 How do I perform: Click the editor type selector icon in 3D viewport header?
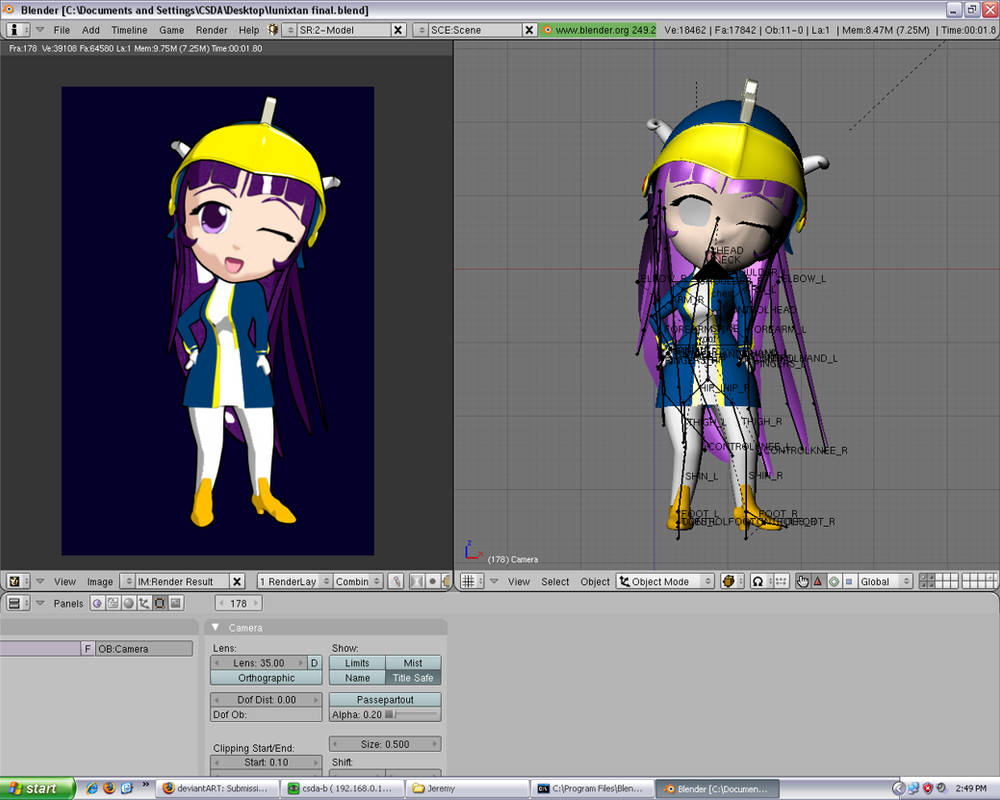(470, 580)
